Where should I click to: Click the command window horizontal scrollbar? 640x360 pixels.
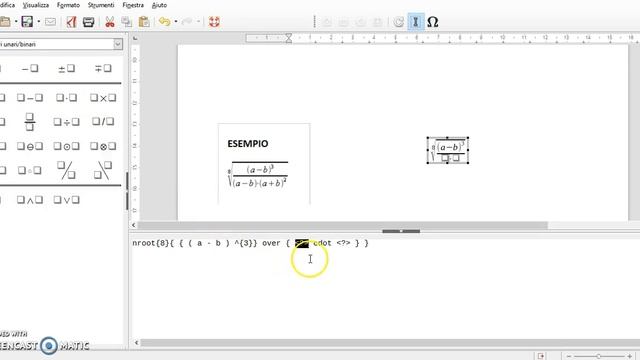(390, 343)
